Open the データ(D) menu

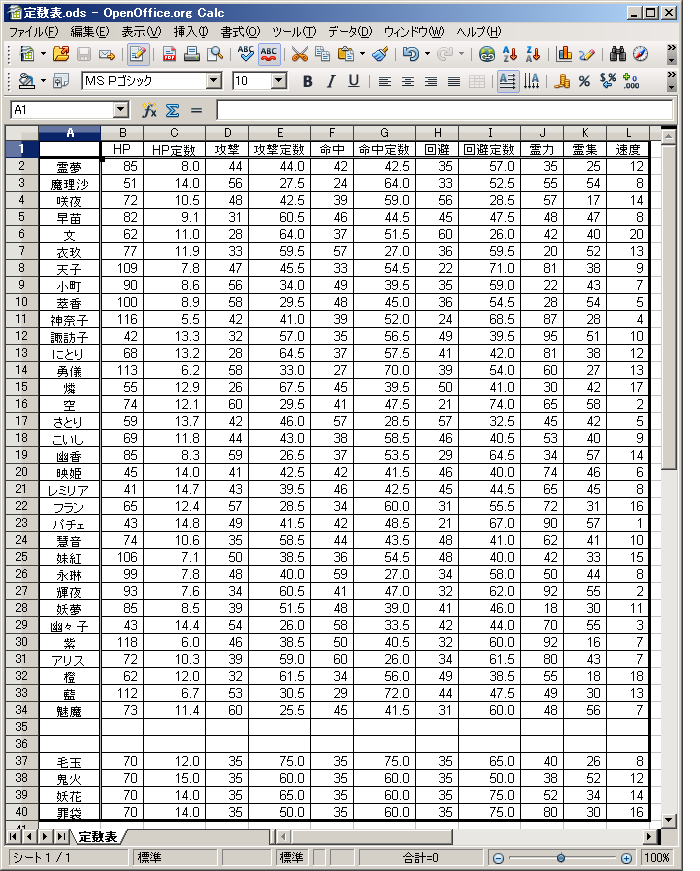coord(350,32)
